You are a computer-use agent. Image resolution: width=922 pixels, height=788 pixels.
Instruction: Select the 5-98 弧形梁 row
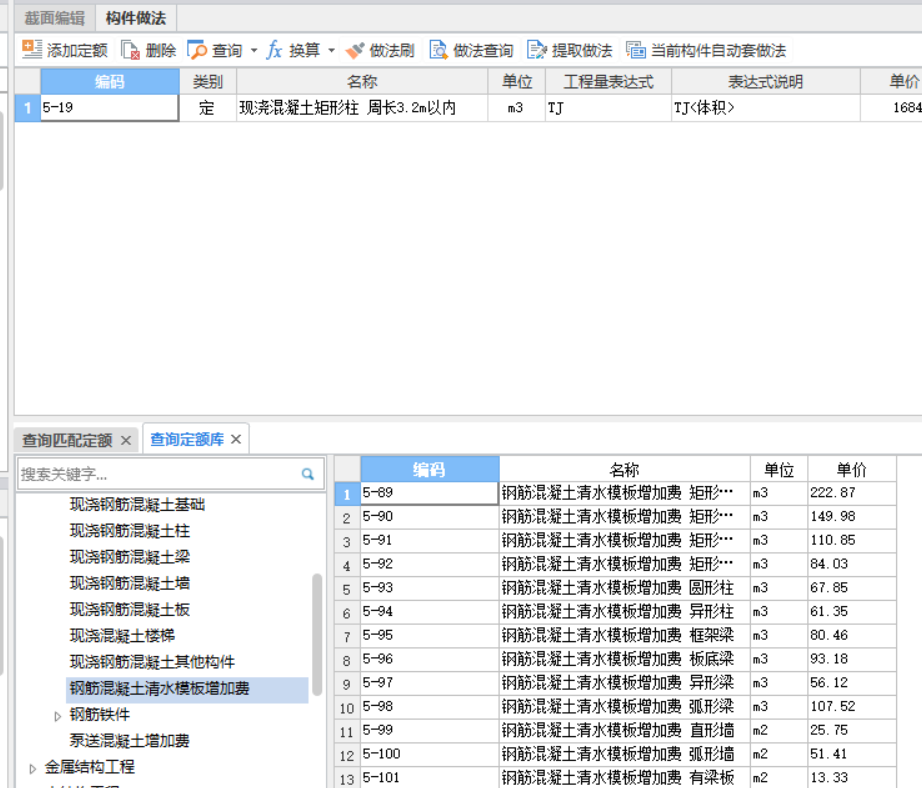[615, 707]
